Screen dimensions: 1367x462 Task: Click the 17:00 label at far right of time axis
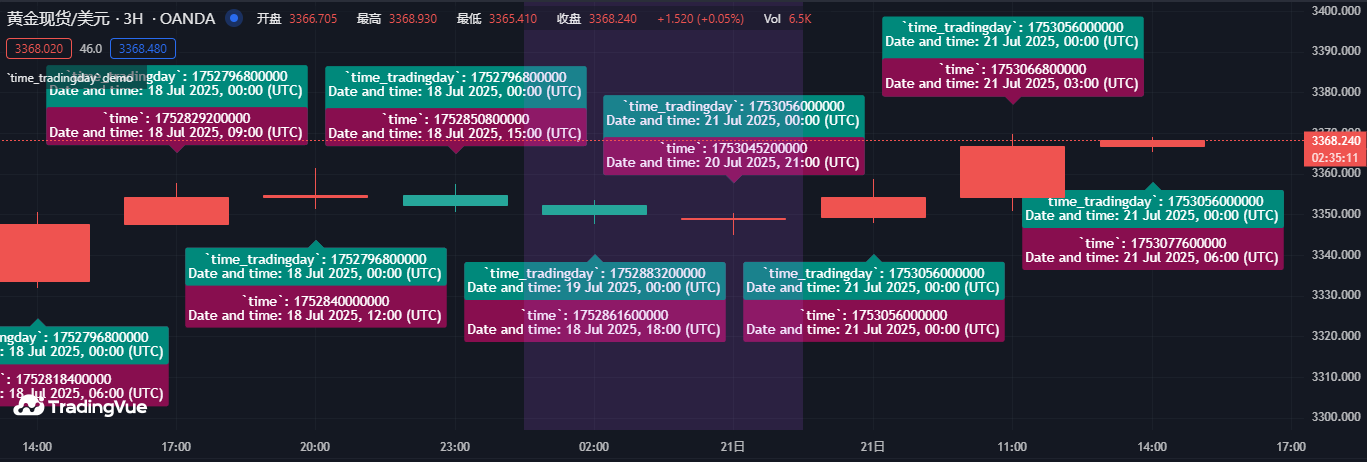pyautogui.click(x=1291, y=446)
